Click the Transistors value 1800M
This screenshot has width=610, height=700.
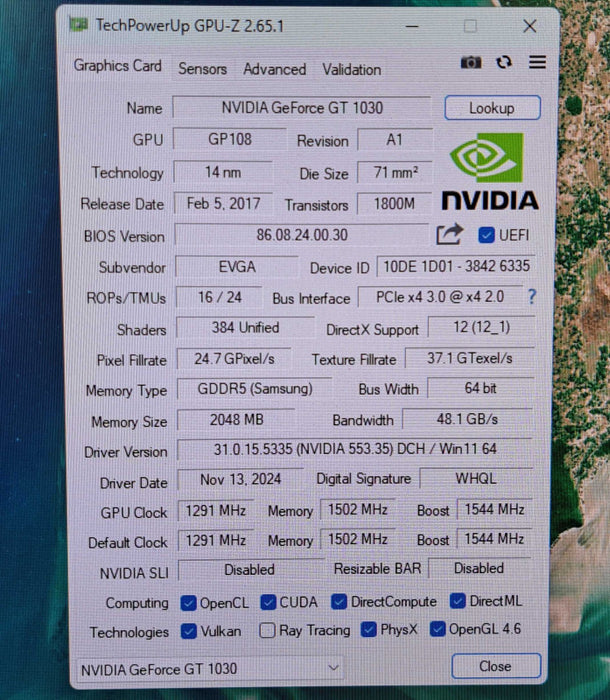394,204
